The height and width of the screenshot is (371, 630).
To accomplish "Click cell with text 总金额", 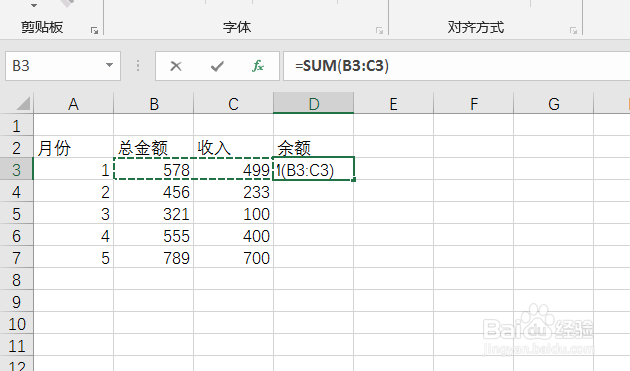I will pos(153,148).
